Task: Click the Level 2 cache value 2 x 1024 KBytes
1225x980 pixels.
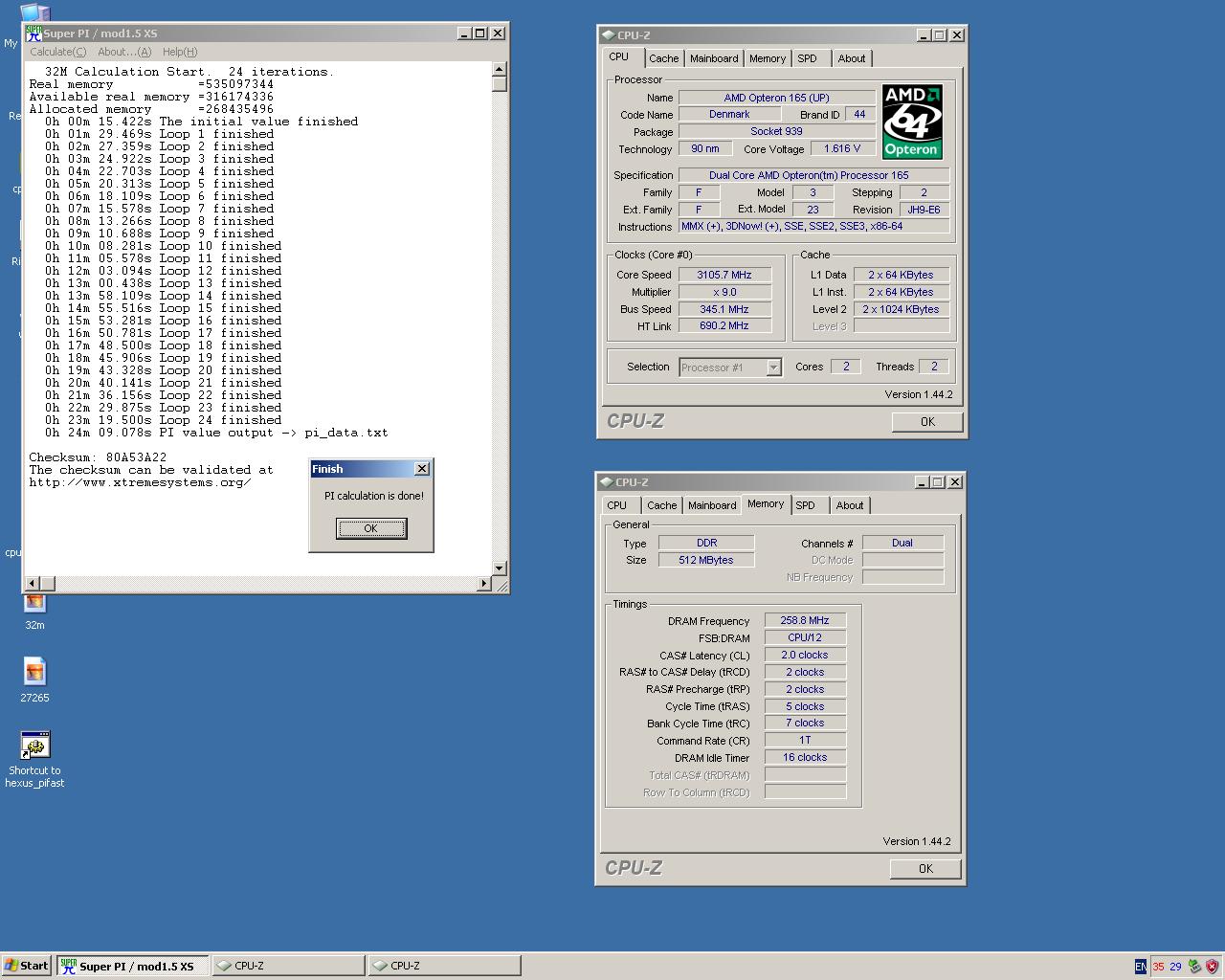Action: click(x=902, y=309)
